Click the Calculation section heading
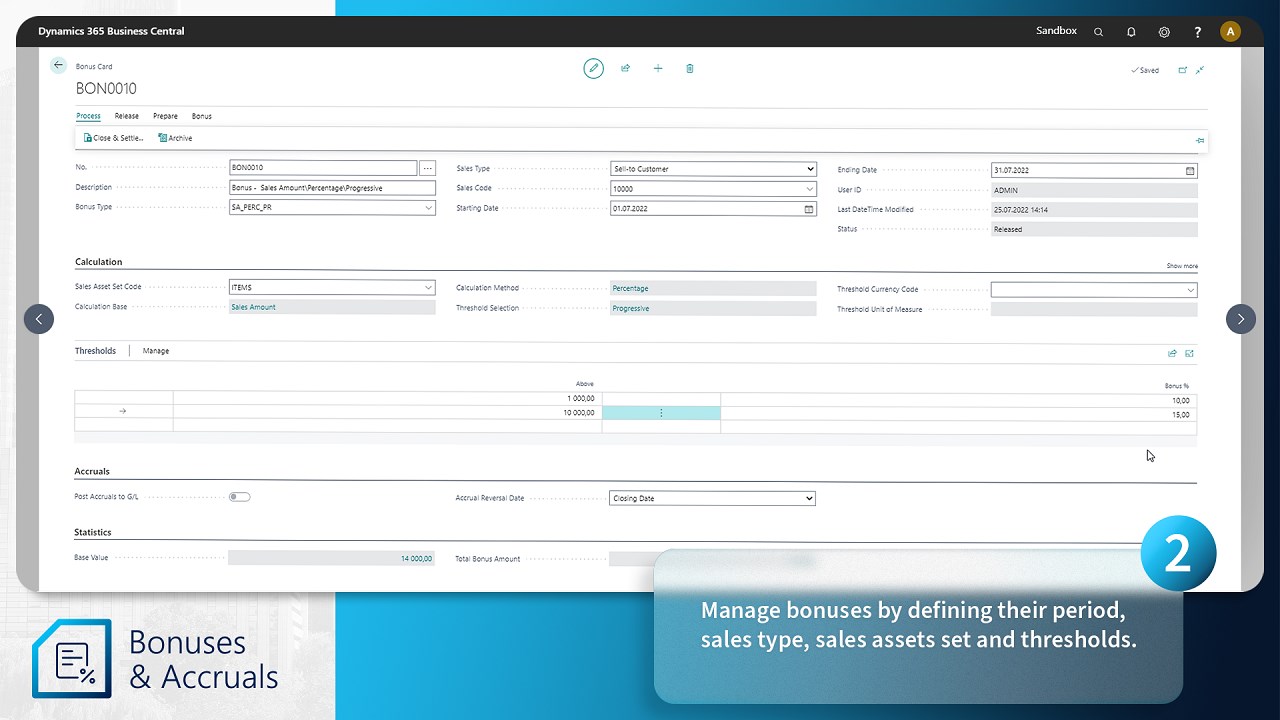1280x720 pixels. [x=98, y=262]
